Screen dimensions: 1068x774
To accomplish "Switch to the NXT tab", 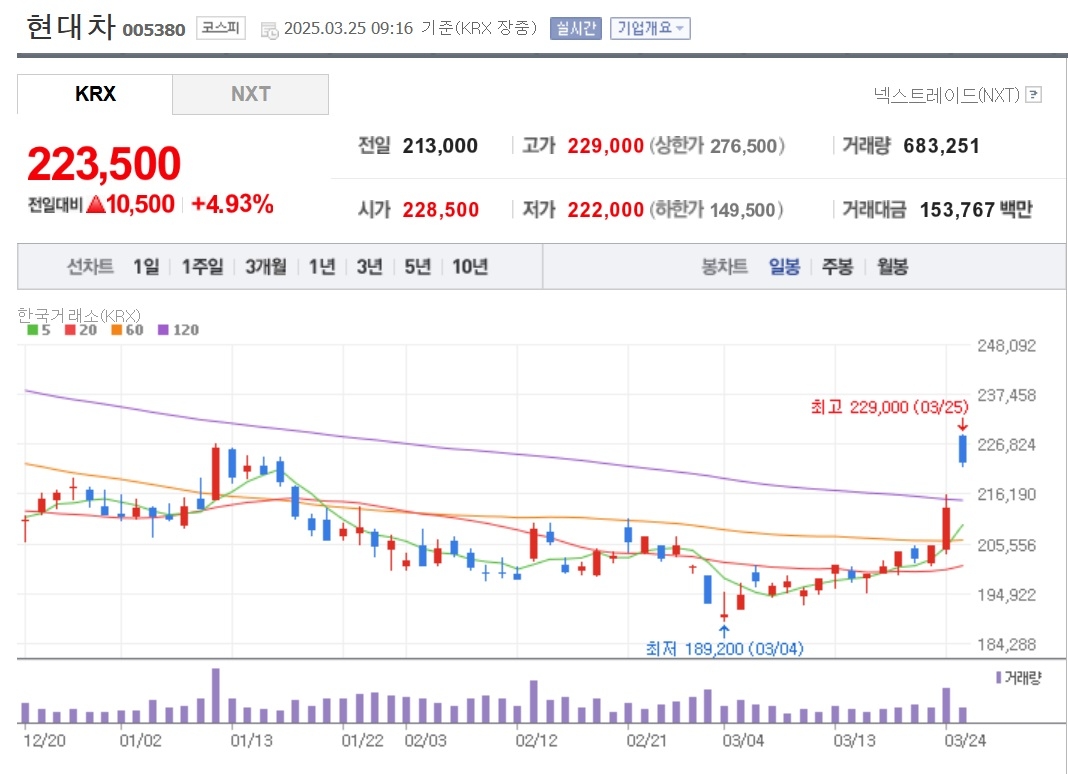I will point(251,94).
